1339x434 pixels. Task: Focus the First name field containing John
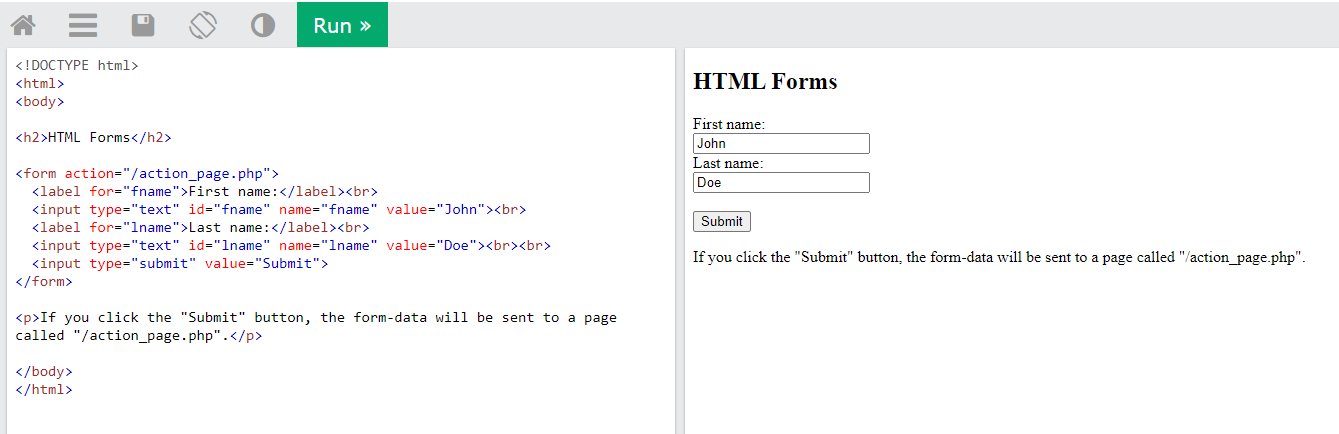coord(781,144)
